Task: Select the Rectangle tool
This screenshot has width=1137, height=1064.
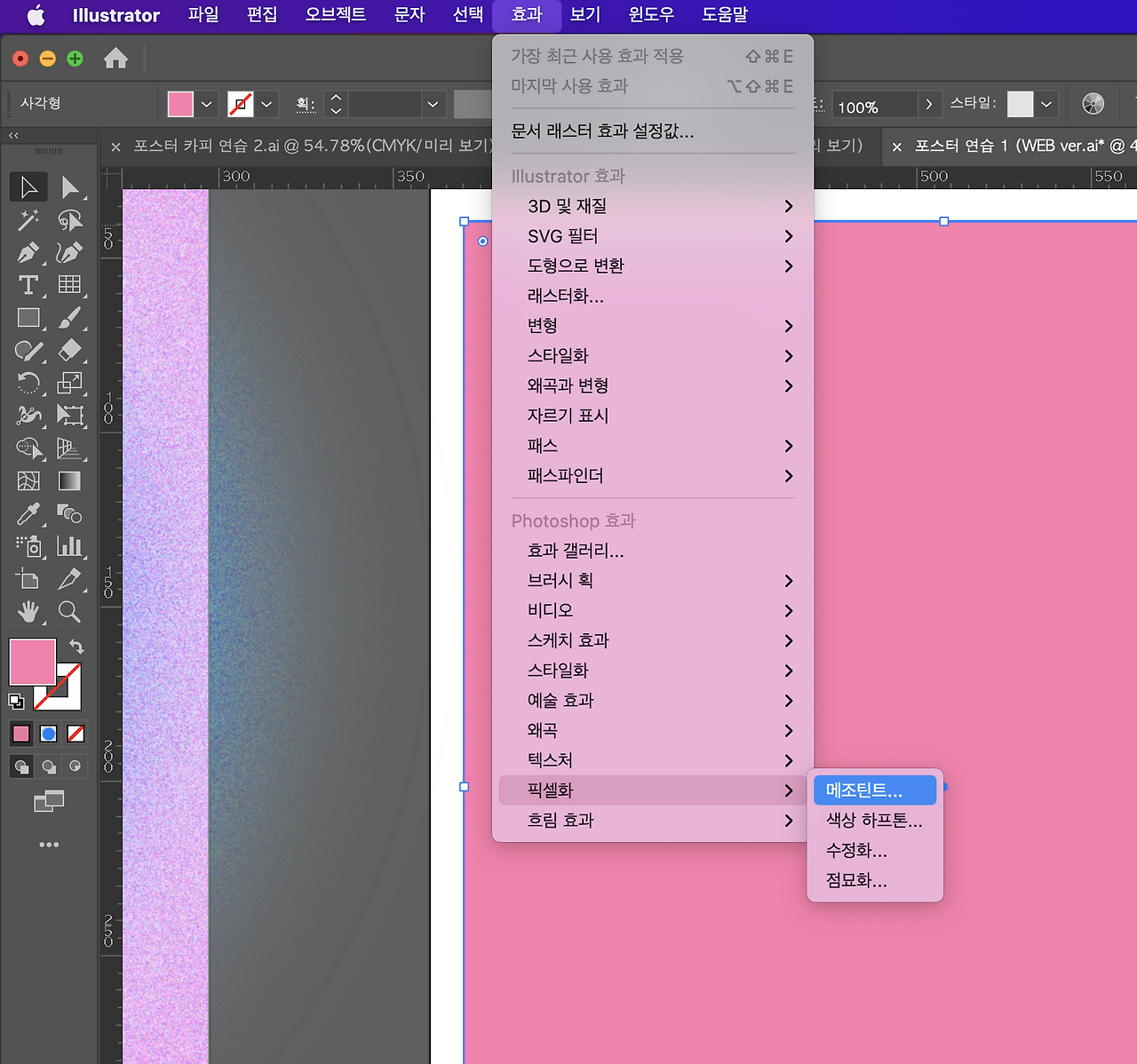Action: 28,317
